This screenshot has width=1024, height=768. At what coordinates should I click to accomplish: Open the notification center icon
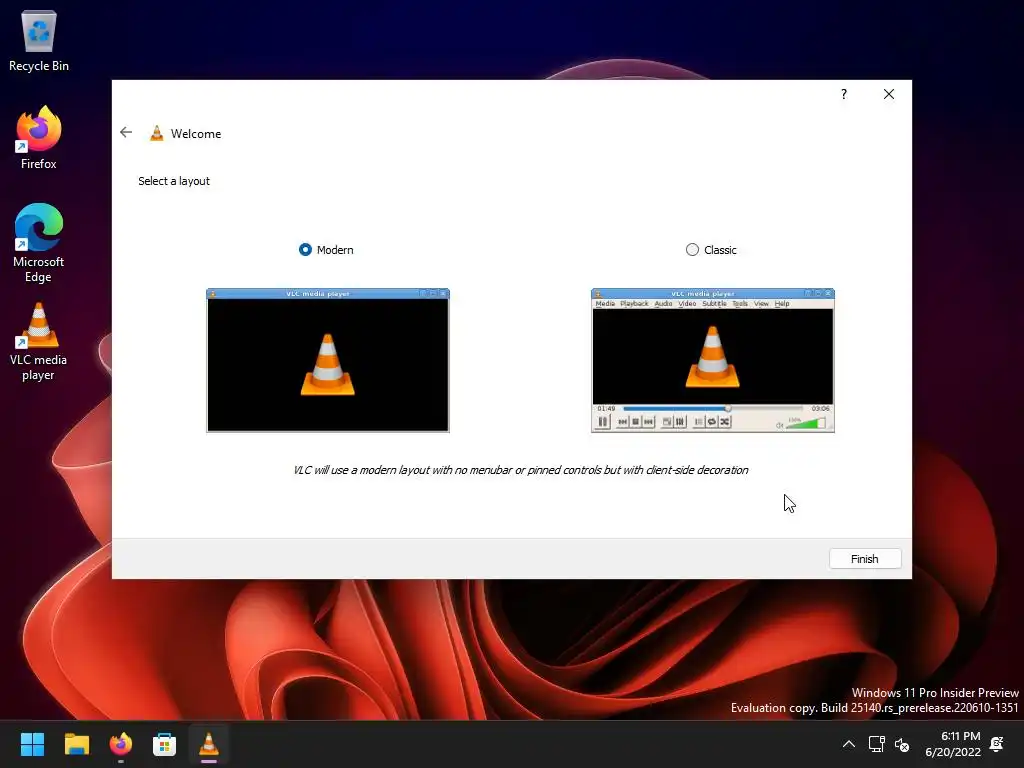point(997,744)
